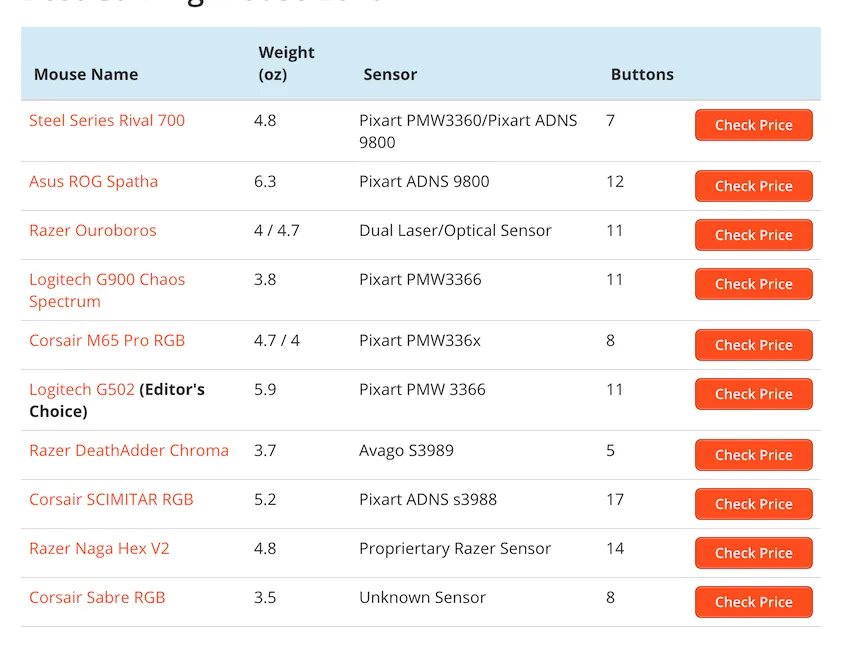Screen dimensions: 844x656
Task: Open the Corsair M65 Pro RGB link
Action: 107,340
